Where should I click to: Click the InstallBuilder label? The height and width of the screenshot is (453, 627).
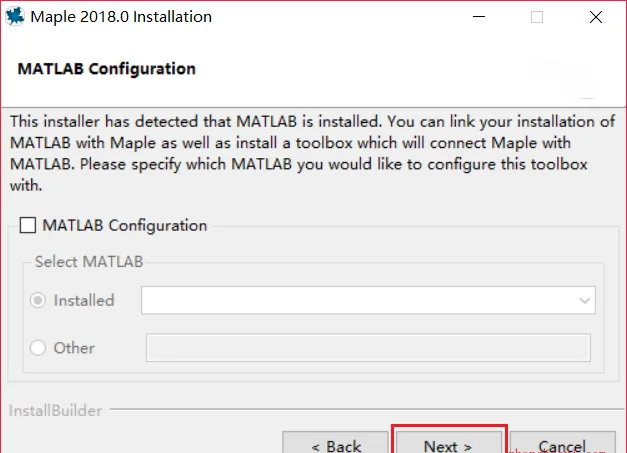[56, 411]
